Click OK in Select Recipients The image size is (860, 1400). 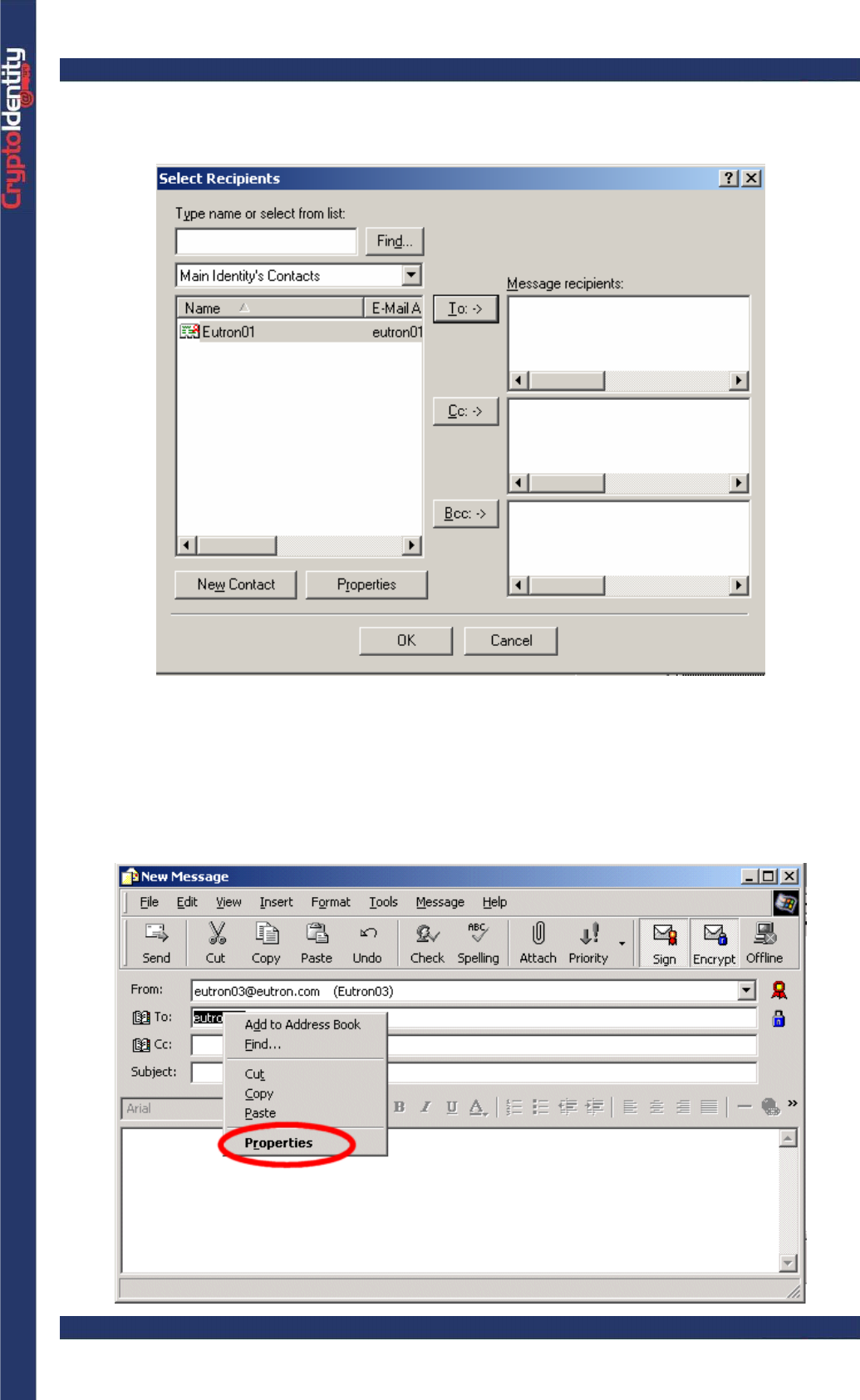tap(406, 640)
